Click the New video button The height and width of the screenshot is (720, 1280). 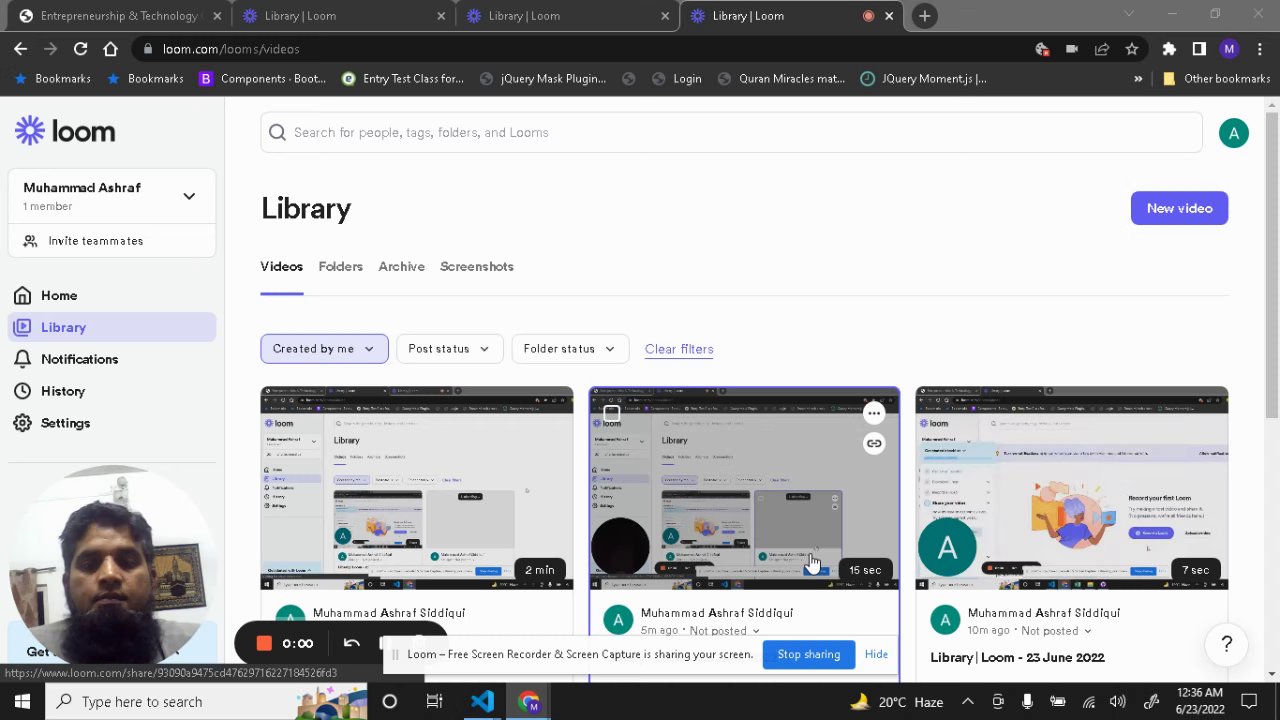[1179, 208]
